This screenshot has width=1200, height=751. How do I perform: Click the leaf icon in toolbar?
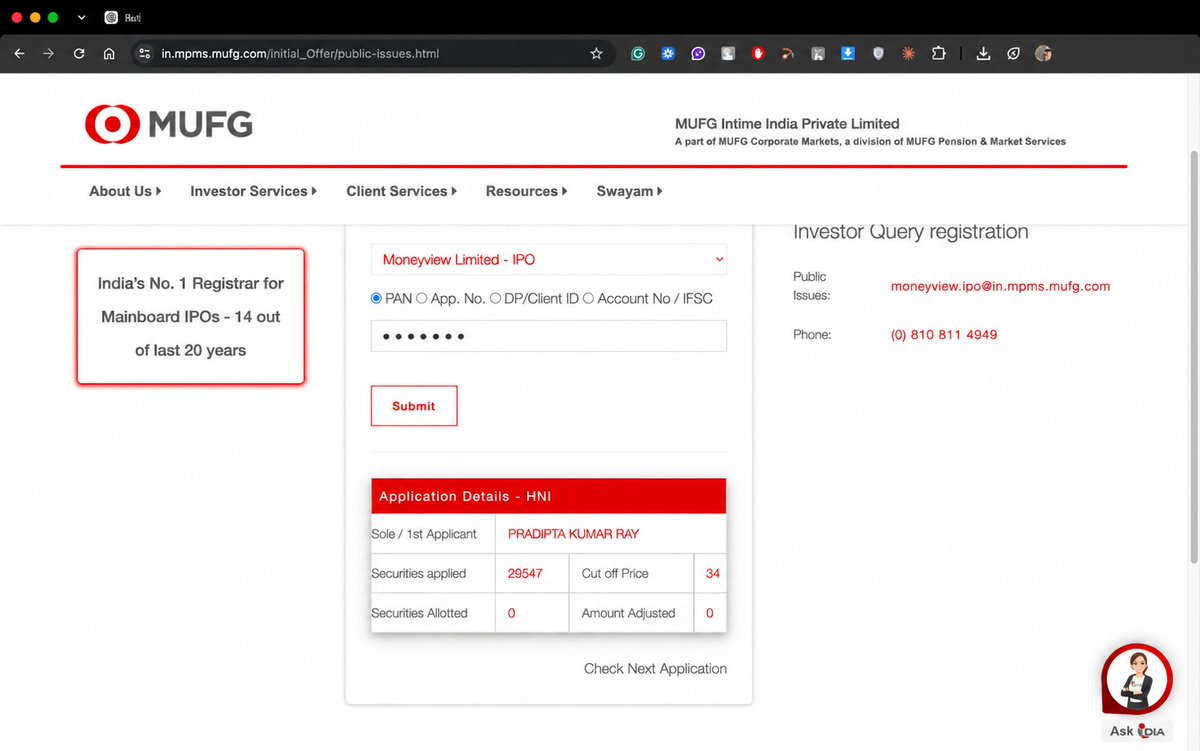pos(1013,54)
